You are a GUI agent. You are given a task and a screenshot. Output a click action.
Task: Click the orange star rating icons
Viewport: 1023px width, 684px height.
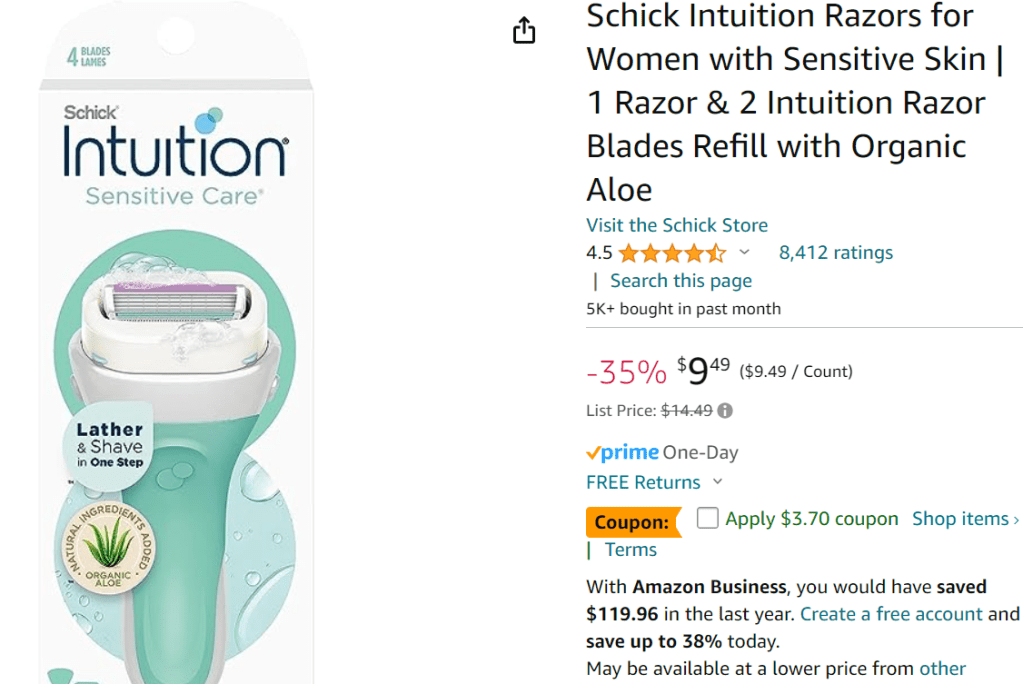pyautogui.click(x=672, y=253)
